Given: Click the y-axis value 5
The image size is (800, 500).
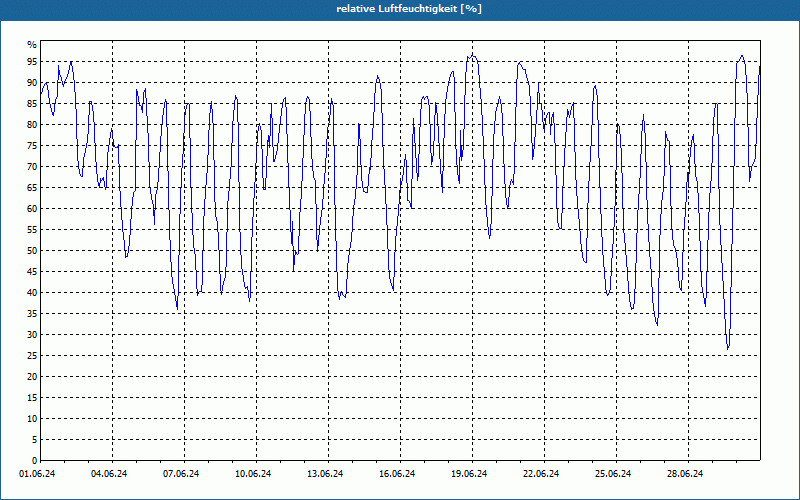Looking at the screenshot, I should click(x=35, y=440).
